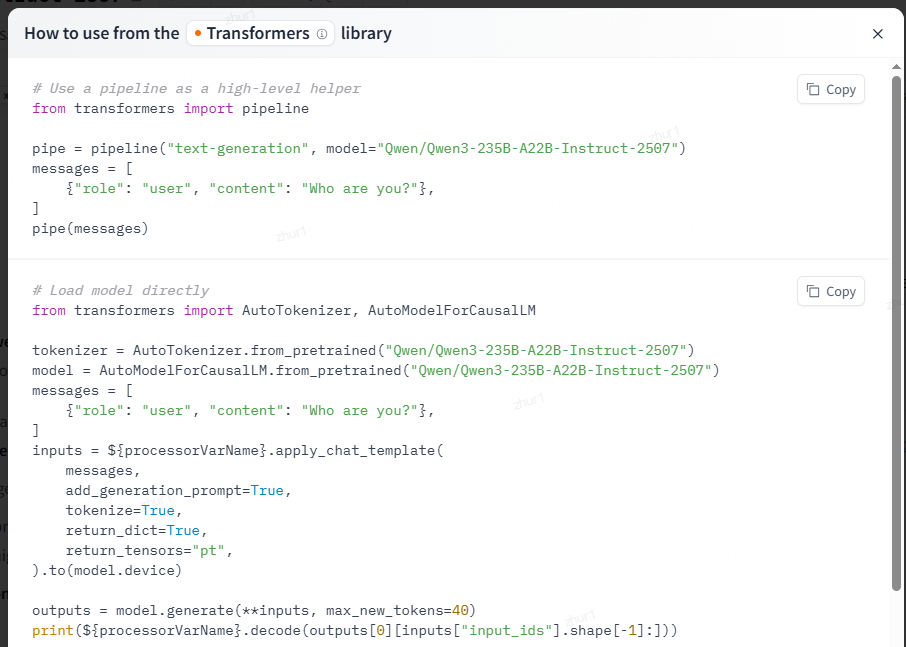Click the ').to(model.device)' line
906x647 pixels.
coord(107,571)
